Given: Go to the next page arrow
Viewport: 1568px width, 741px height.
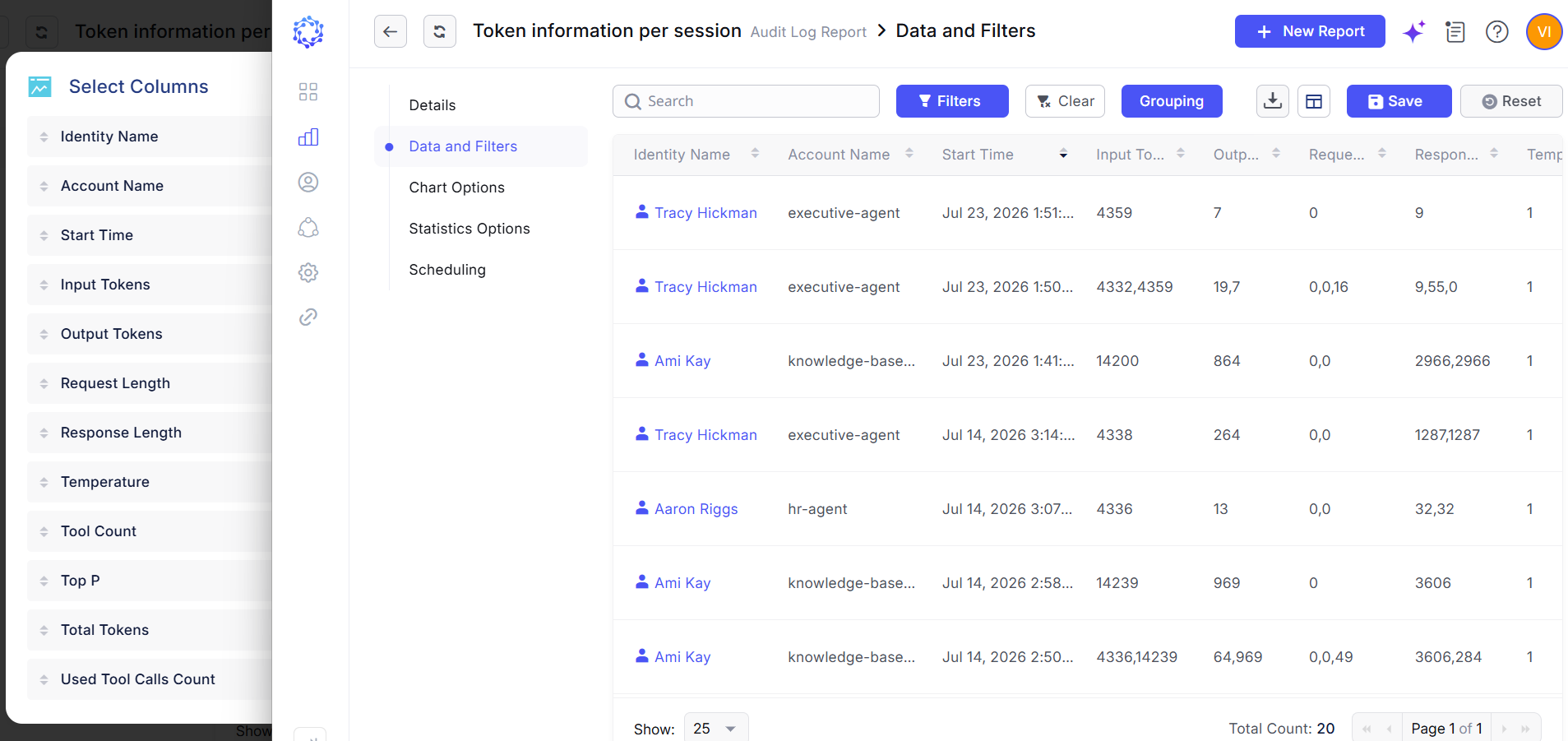Looking at the screenshot, I should [1504, 729].
